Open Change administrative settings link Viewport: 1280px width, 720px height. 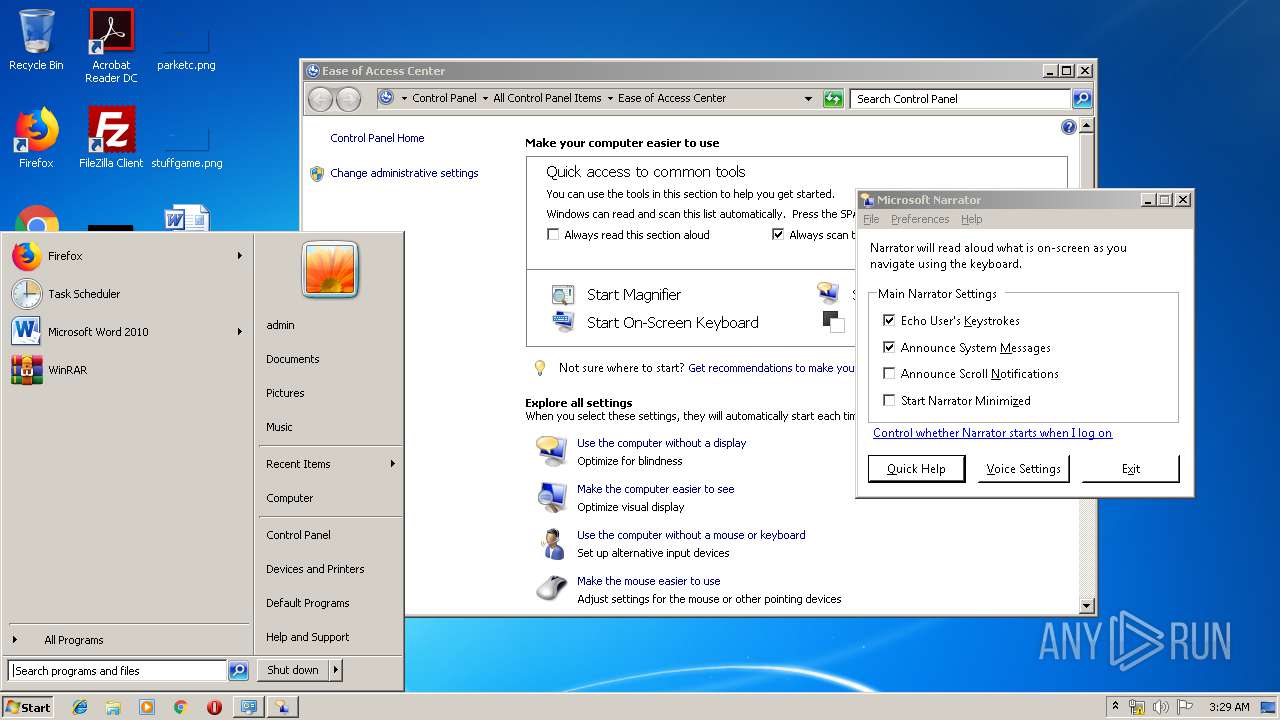point(404,173)
